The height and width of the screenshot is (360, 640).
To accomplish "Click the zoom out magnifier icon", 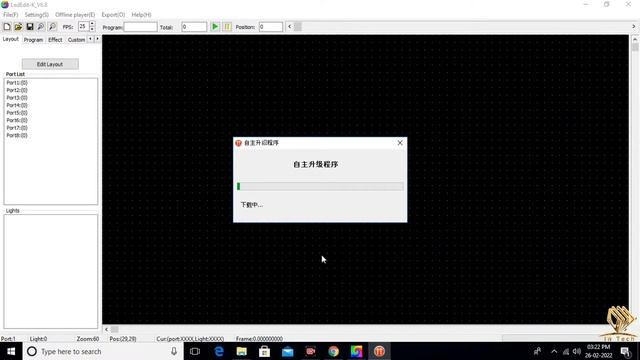I will pos(52,27).
